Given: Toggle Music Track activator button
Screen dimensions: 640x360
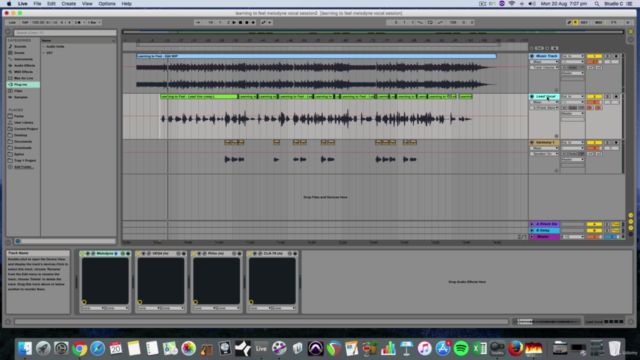Looking at the screenshot, I should (594, 56).
